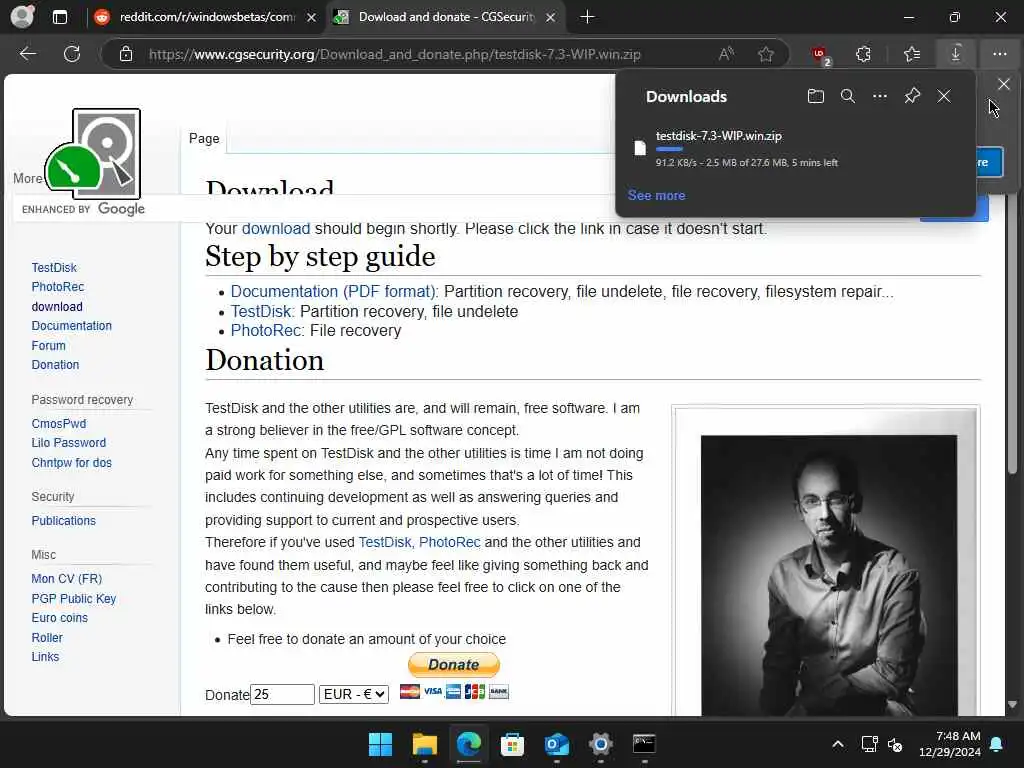The image size is (1024, 768).
Task: Open the tab actions menu icon
Action: pos(59,17)
